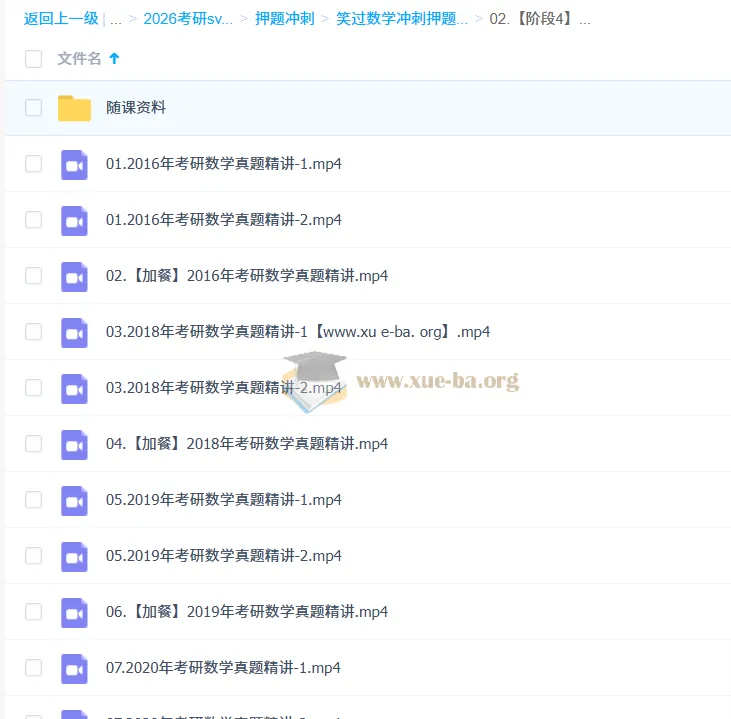
Task: Click video icon of 05.2019年考研数学真题精讲-1.mp4
Action: 74,500
